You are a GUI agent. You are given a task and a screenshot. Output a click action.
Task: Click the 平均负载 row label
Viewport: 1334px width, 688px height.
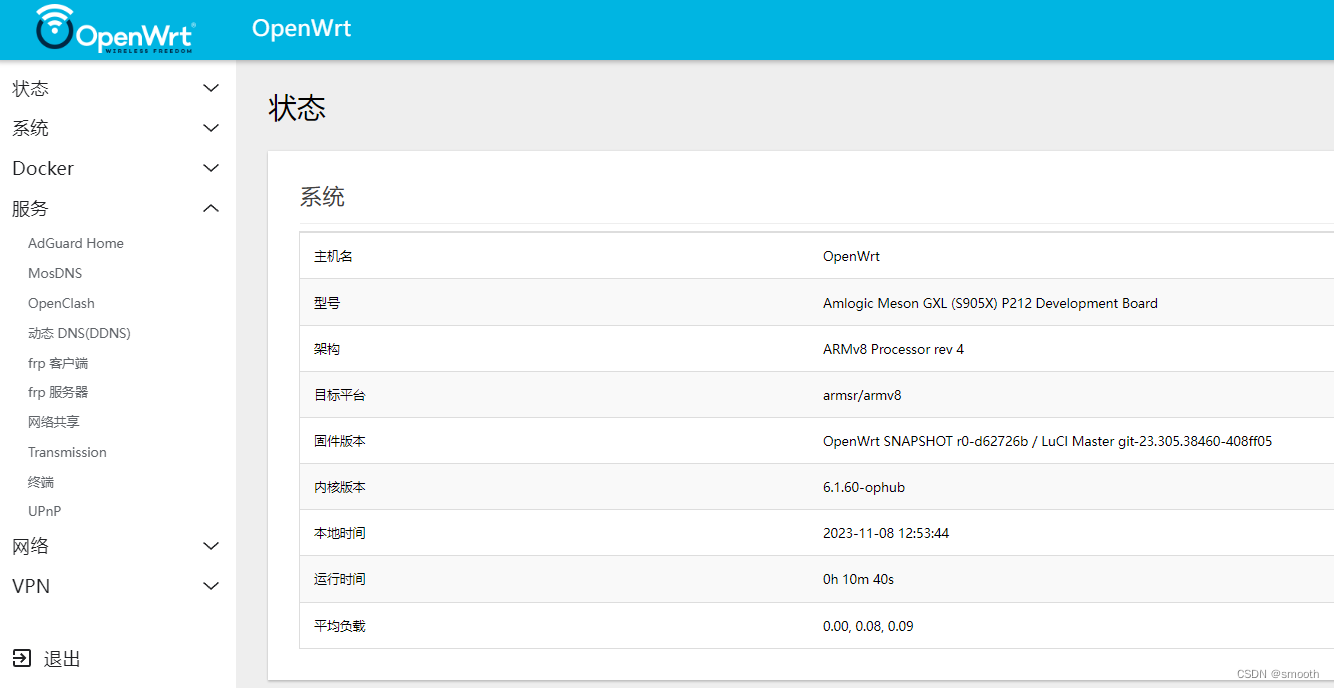click(340, 626)
